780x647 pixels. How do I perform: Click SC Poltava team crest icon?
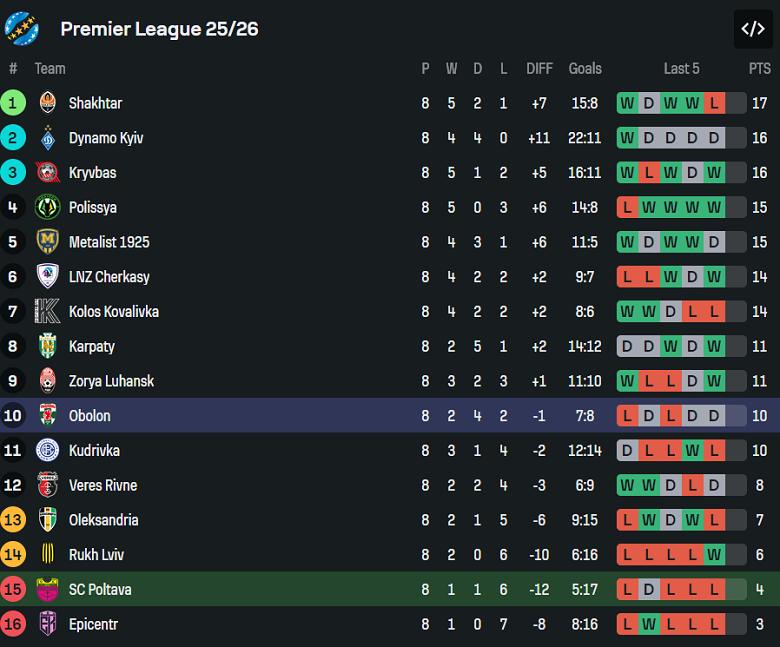[x=48, y=590]
